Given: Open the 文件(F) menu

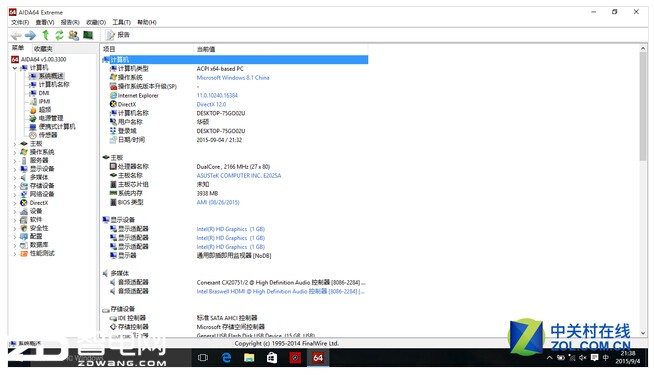Looking at the screenshot, I should click(20, 22).
